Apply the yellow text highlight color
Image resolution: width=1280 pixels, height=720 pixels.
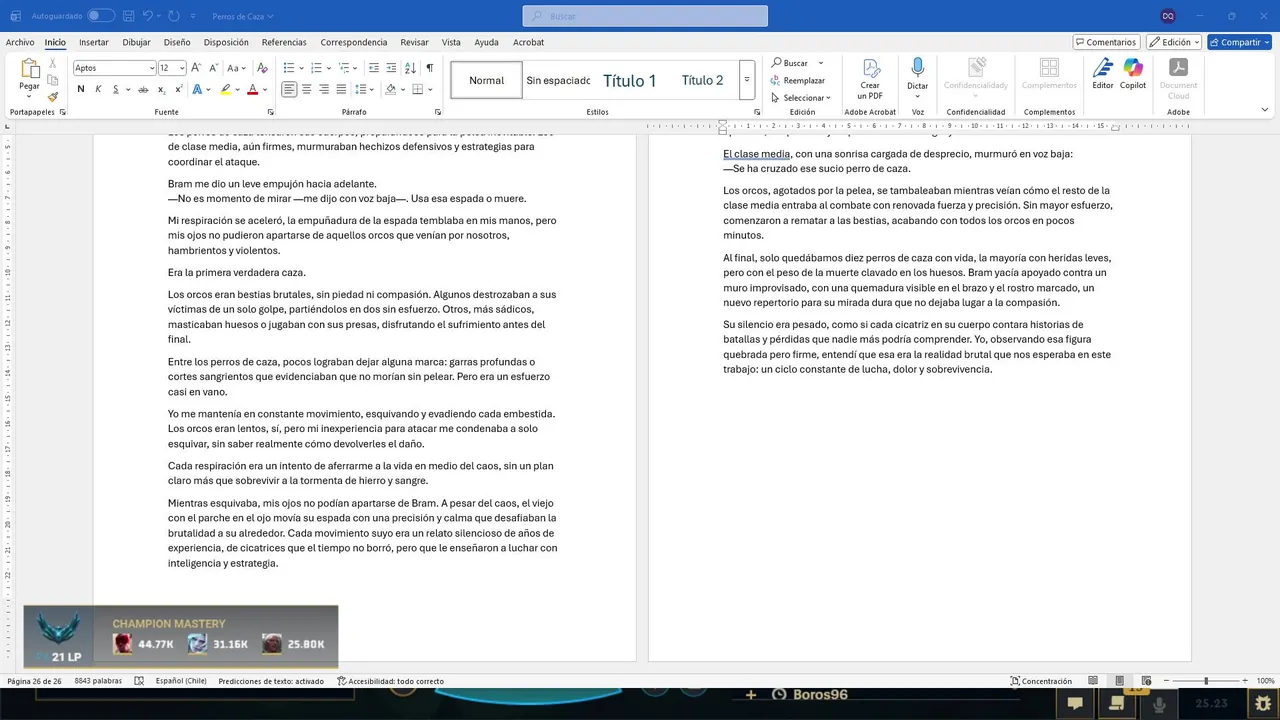[x=225, y=89]
